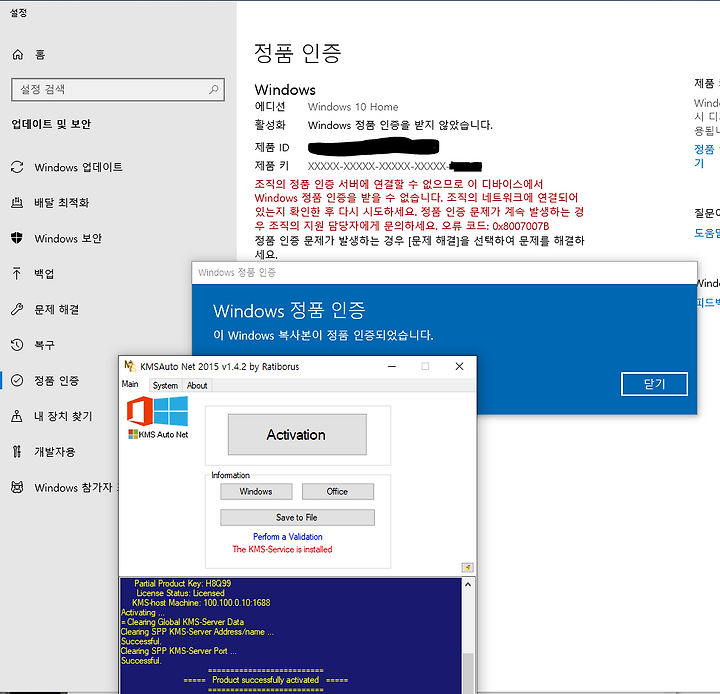Click 'Clearing Global KMS-Server Data' log line
Screen dimensions: 720x694
pos(185,622)
